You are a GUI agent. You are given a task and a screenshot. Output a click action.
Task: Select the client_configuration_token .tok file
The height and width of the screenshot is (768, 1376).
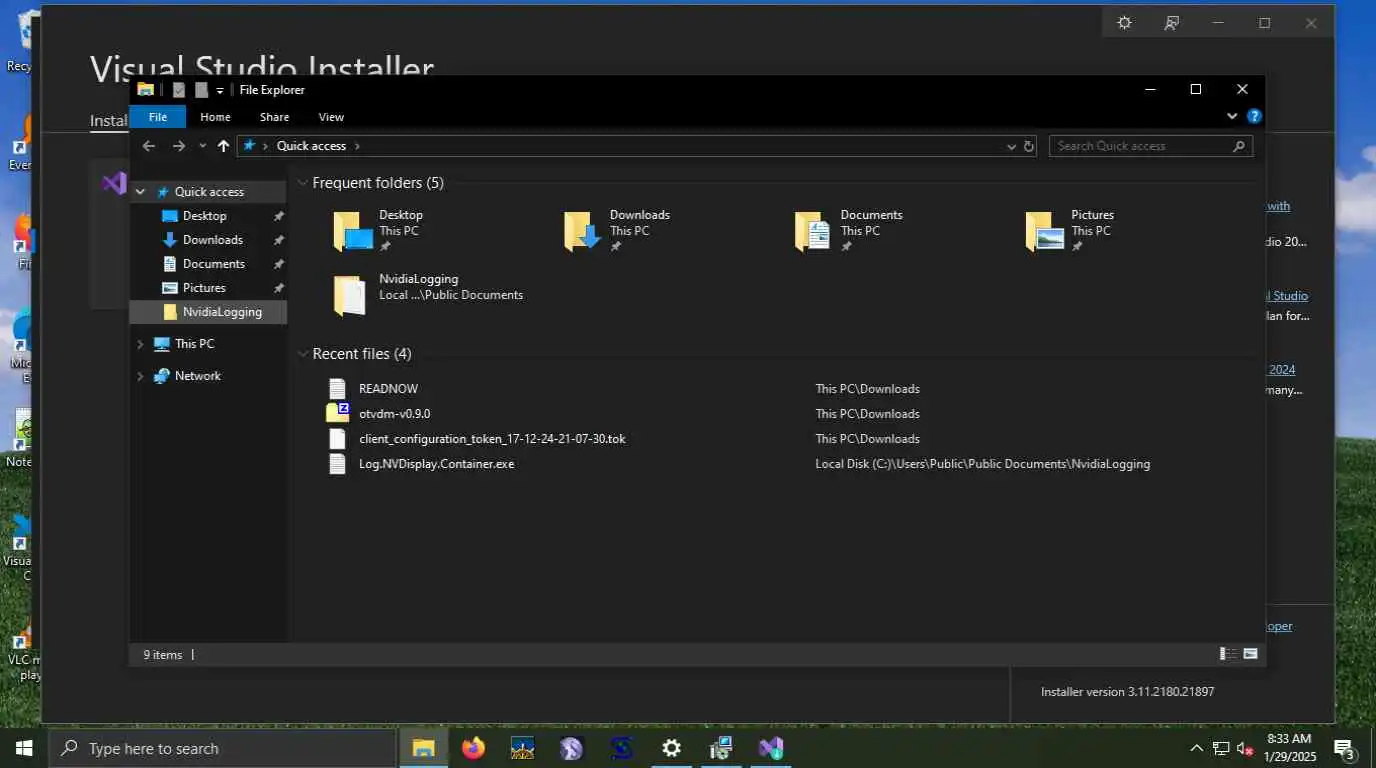(492, 439)
